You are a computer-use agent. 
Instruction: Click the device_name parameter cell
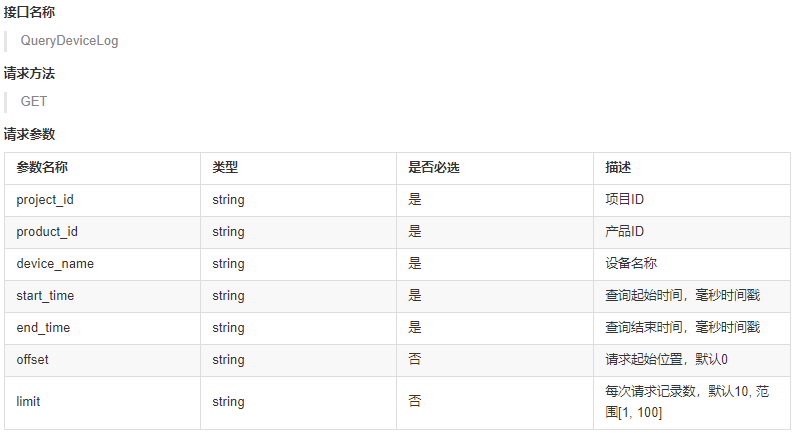point(55,264)
